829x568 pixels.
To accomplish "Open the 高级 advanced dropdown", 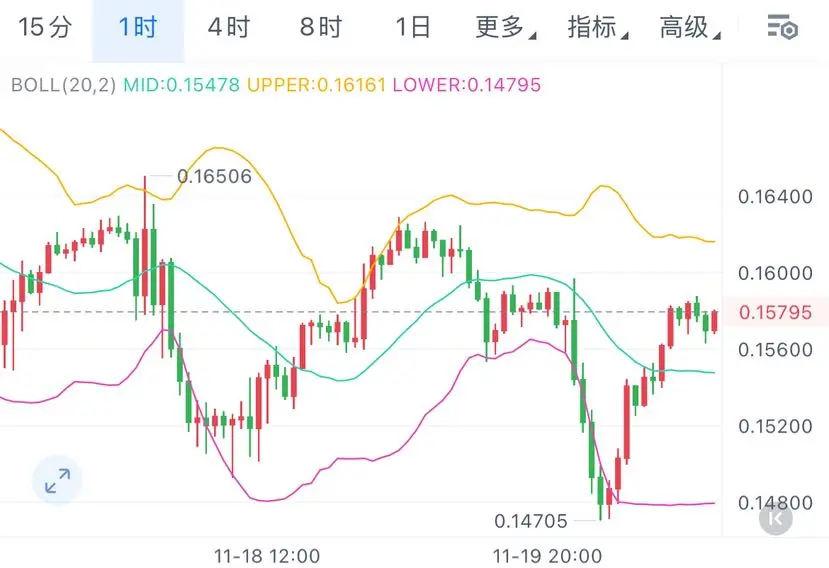I will click(690, 28).
